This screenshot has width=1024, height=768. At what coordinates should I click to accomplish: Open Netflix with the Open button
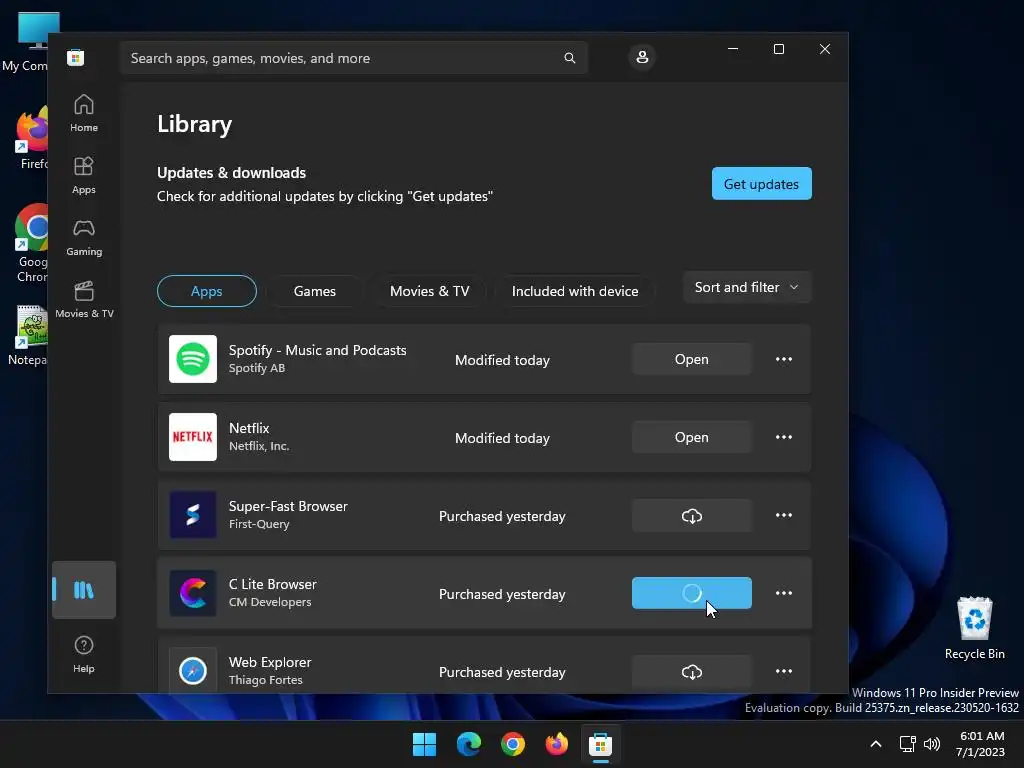[692, 437]
